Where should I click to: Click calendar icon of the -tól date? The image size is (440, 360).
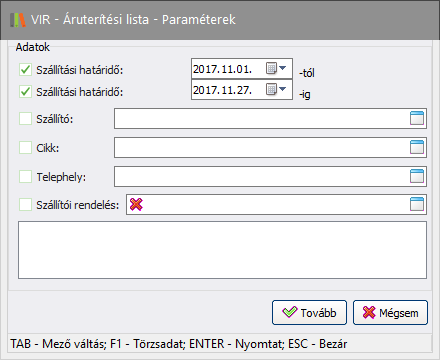271,68
